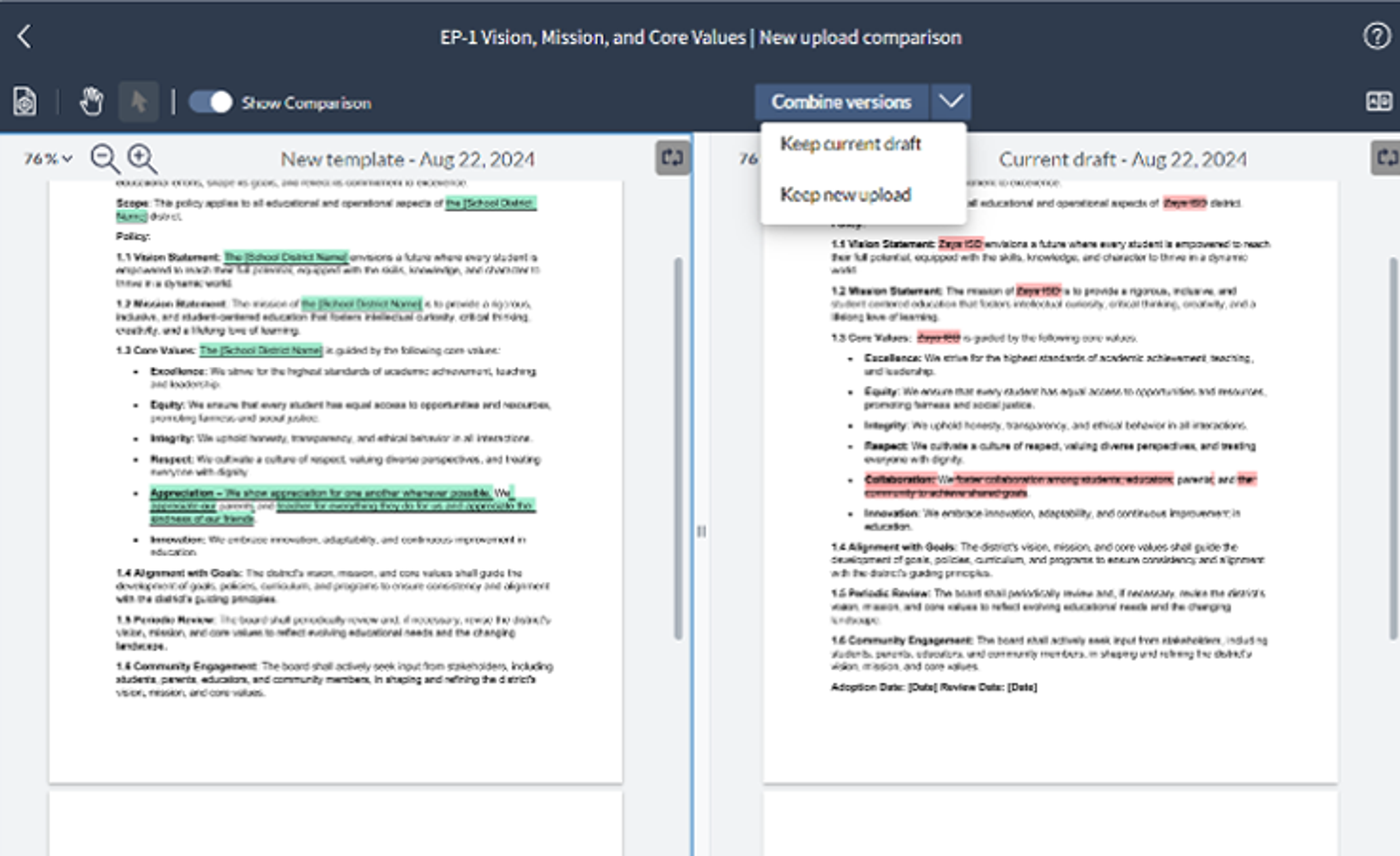Collapse the Combine versions dropdown arrow
1400x856 pixels.
(950, 102)
